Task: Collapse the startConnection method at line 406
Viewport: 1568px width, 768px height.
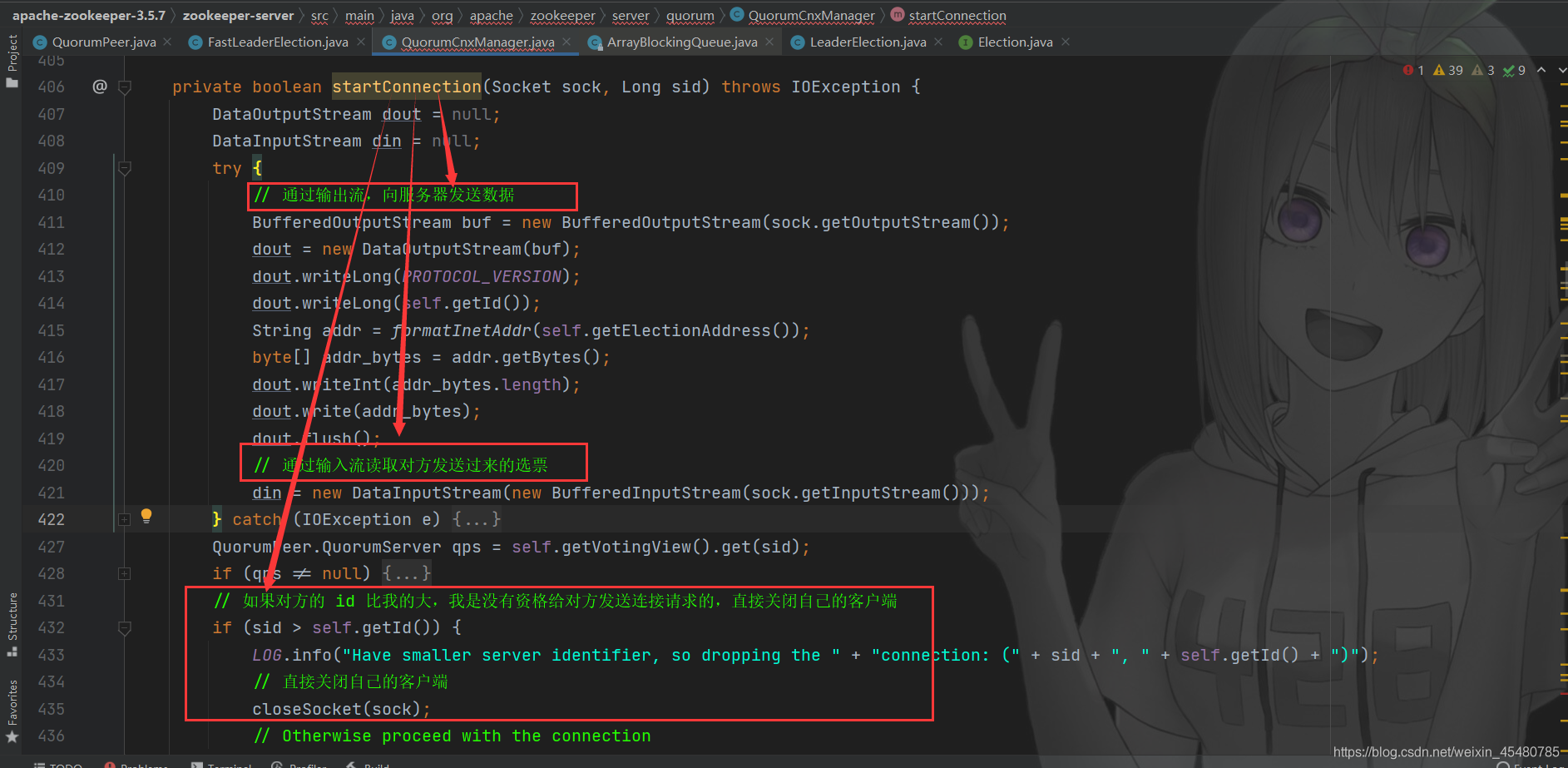Action: click(125, 87)
